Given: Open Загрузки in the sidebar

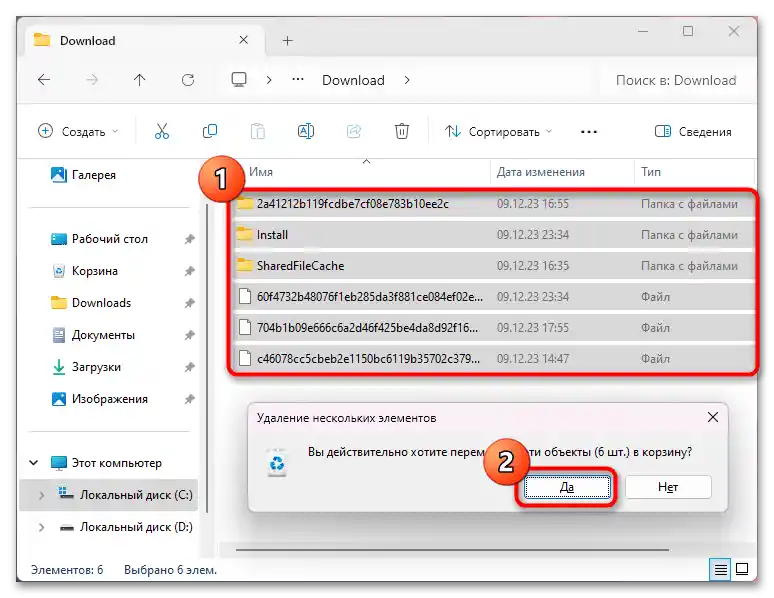Looking at the screenshot, I should coord(86,367).
